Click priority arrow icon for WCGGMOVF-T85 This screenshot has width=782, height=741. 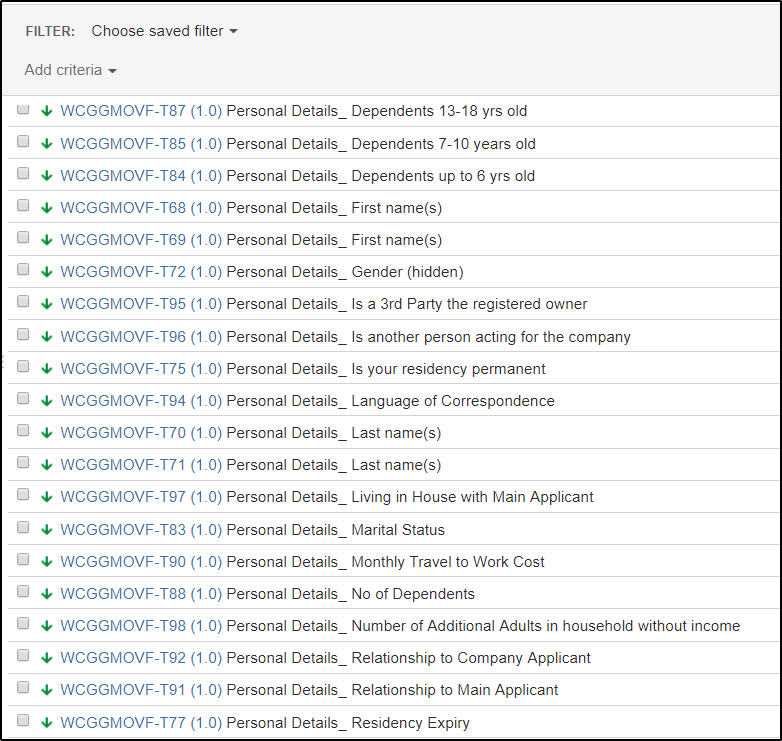[47, 144]
